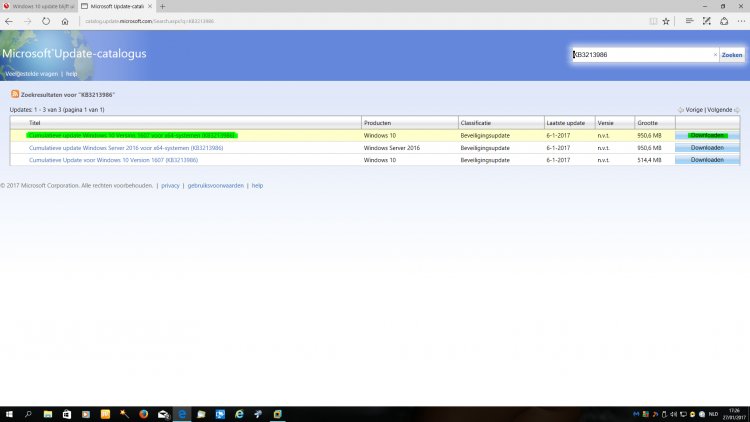Open the Windows Start menu
Viewport: 750px width, 422px height.
(x=8, y=413)
